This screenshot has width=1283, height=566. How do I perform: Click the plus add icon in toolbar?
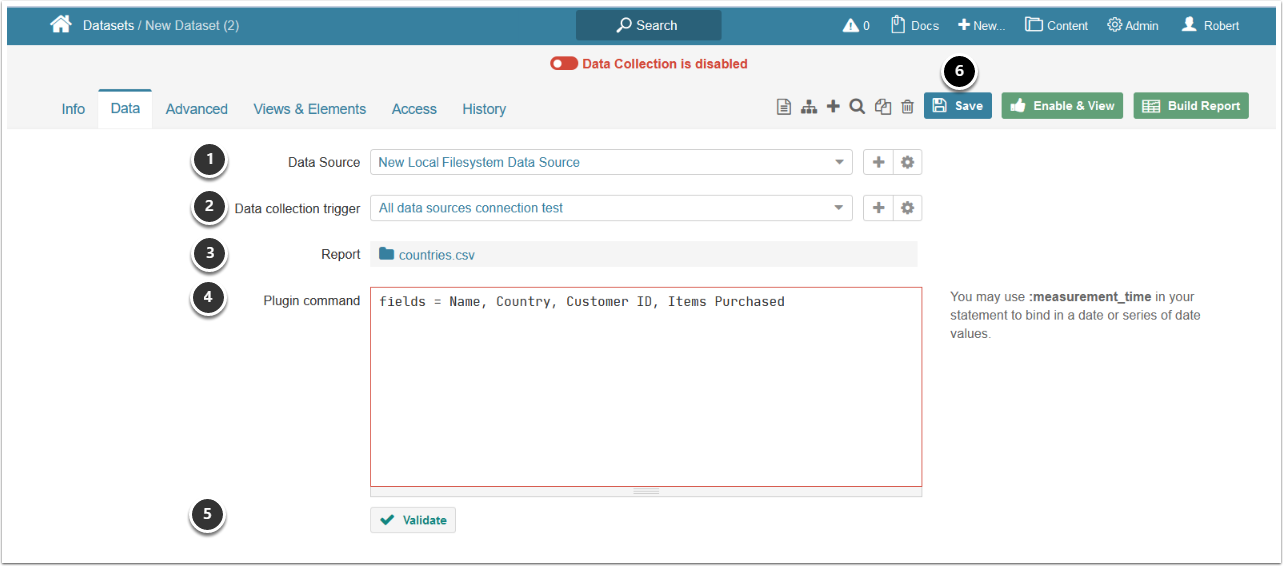(833, 106)
